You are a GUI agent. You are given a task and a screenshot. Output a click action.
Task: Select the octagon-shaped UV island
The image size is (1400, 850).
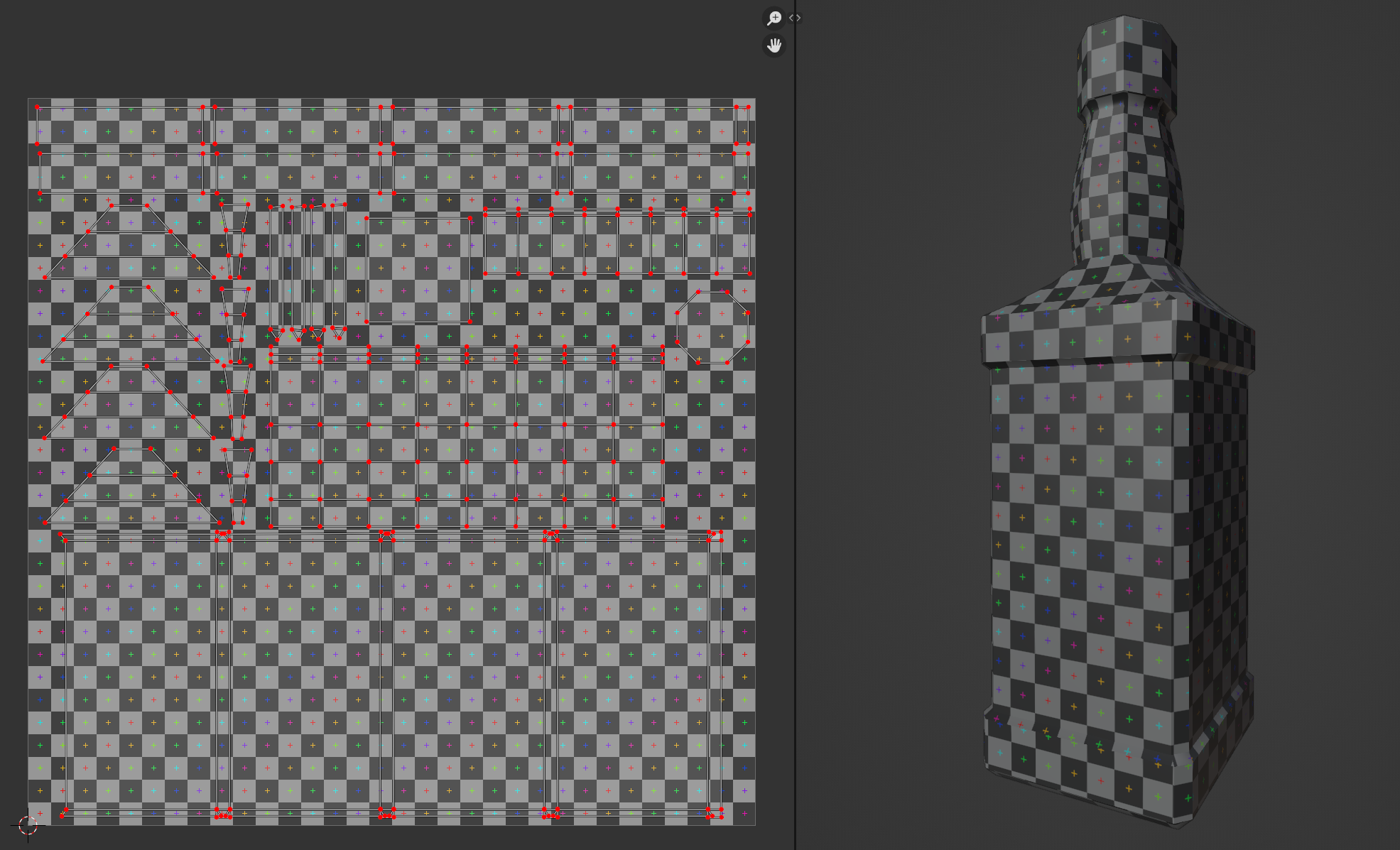coord(712,327)
